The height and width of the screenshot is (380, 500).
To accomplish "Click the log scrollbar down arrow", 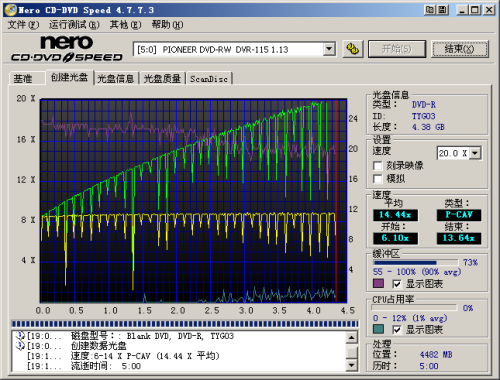I will point(352,365).
